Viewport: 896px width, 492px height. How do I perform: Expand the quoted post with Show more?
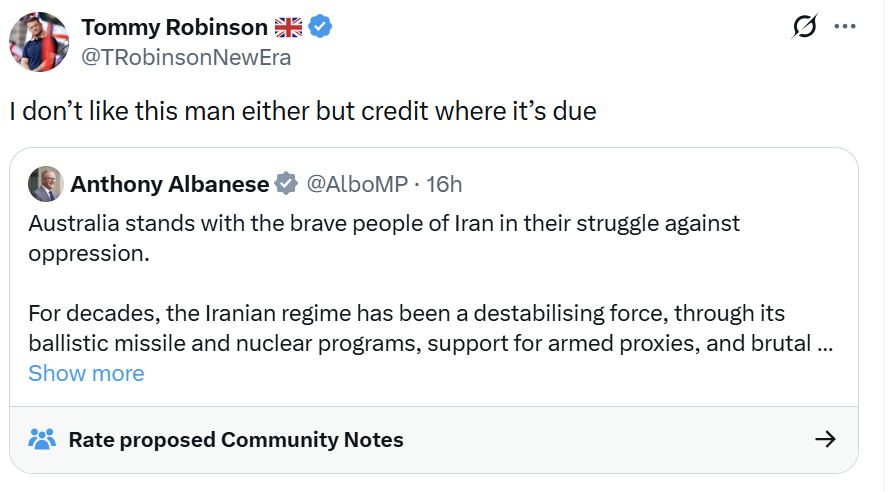click(x=86, y=373)
